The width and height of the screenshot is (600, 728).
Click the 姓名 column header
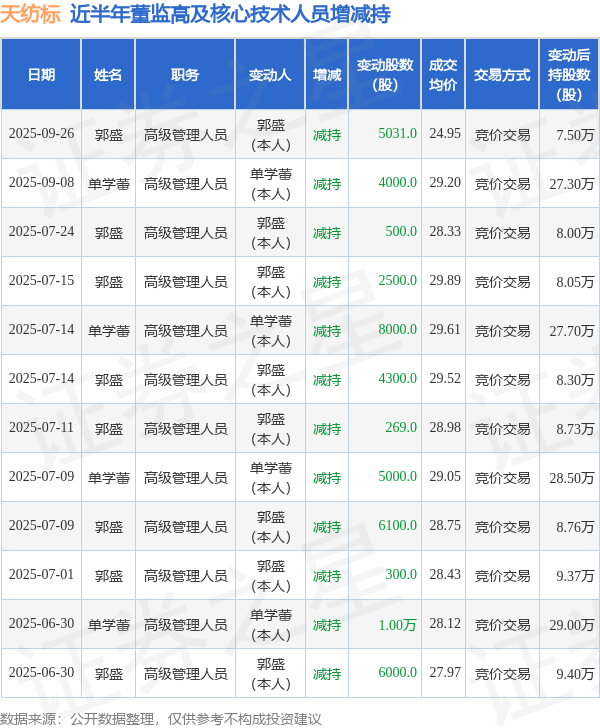click(108, 75)
